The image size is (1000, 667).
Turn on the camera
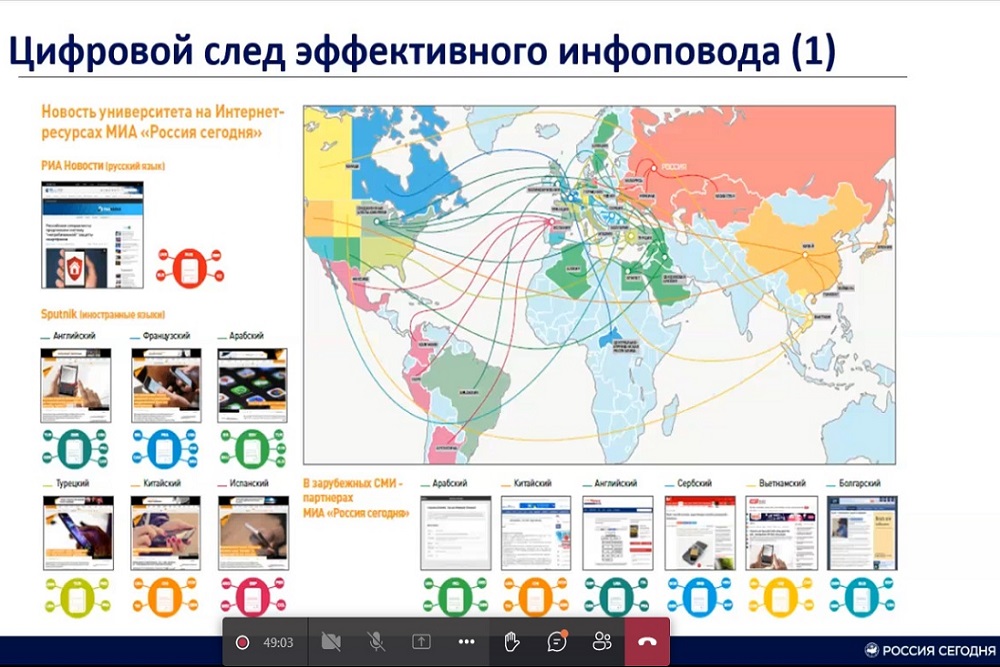(331, 642)
